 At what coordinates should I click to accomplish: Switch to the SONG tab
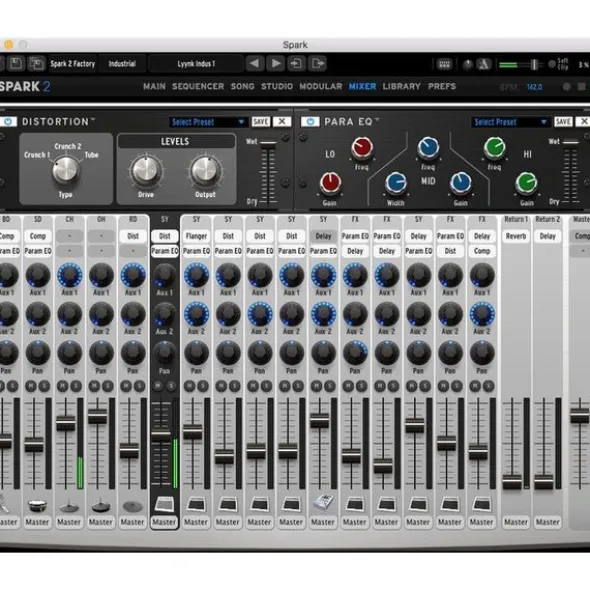click(242, 86)
